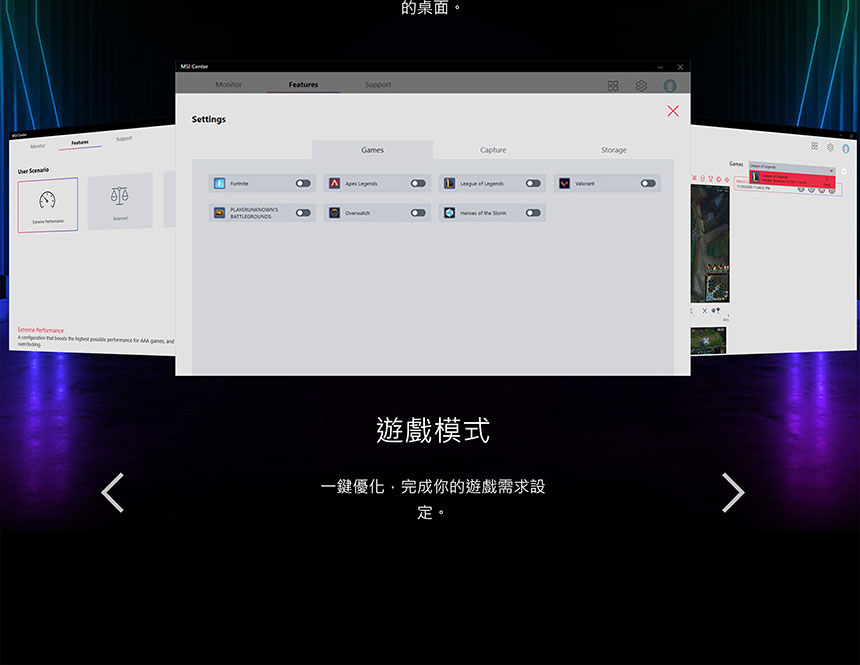The width and height of the screenshot is (860, 665).
Task: Click the Overwatch game icon
Action: coord(335,213)
